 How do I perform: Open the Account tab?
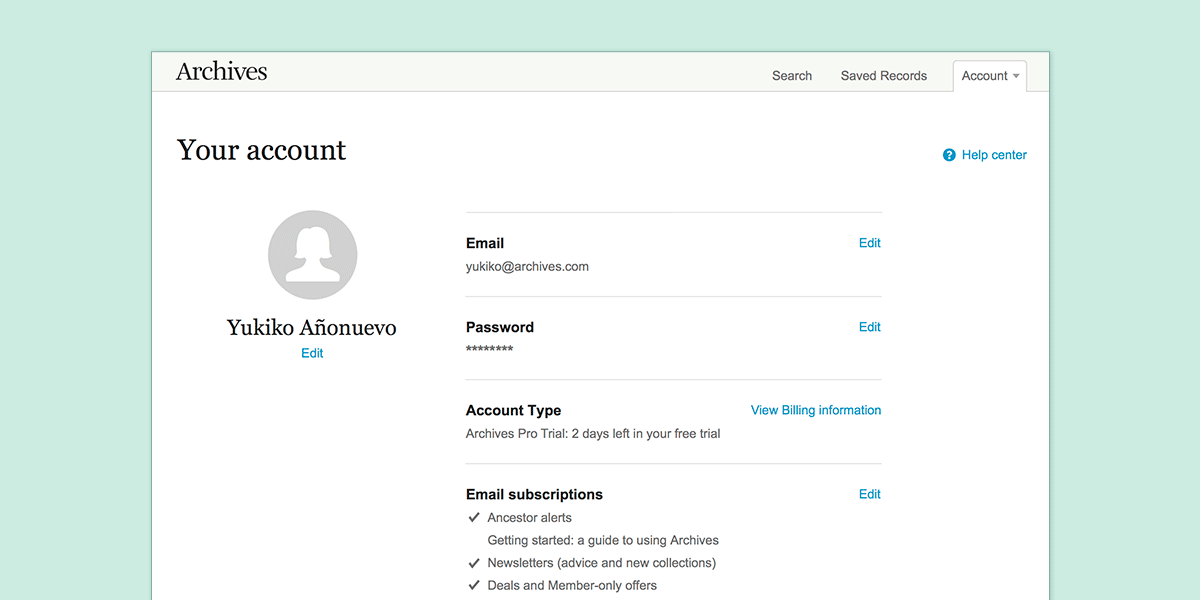coord(990,76)
